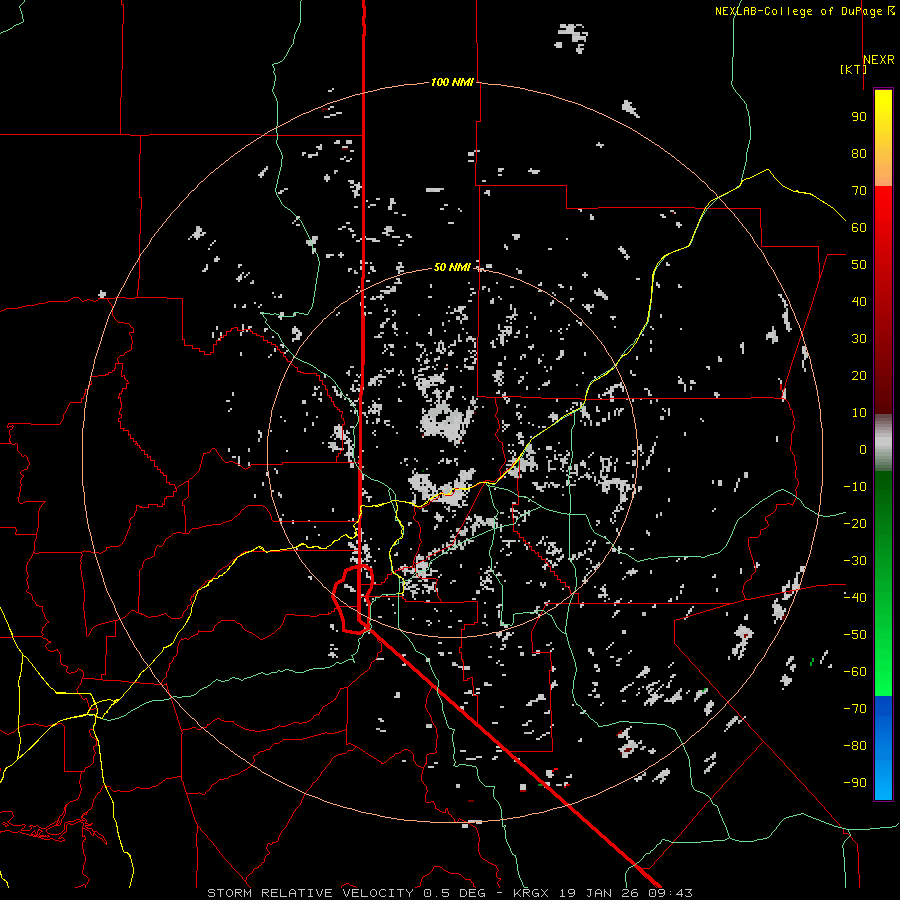Select the 0 value on velocity scale

pyautogui.click(x=863, y=449)
